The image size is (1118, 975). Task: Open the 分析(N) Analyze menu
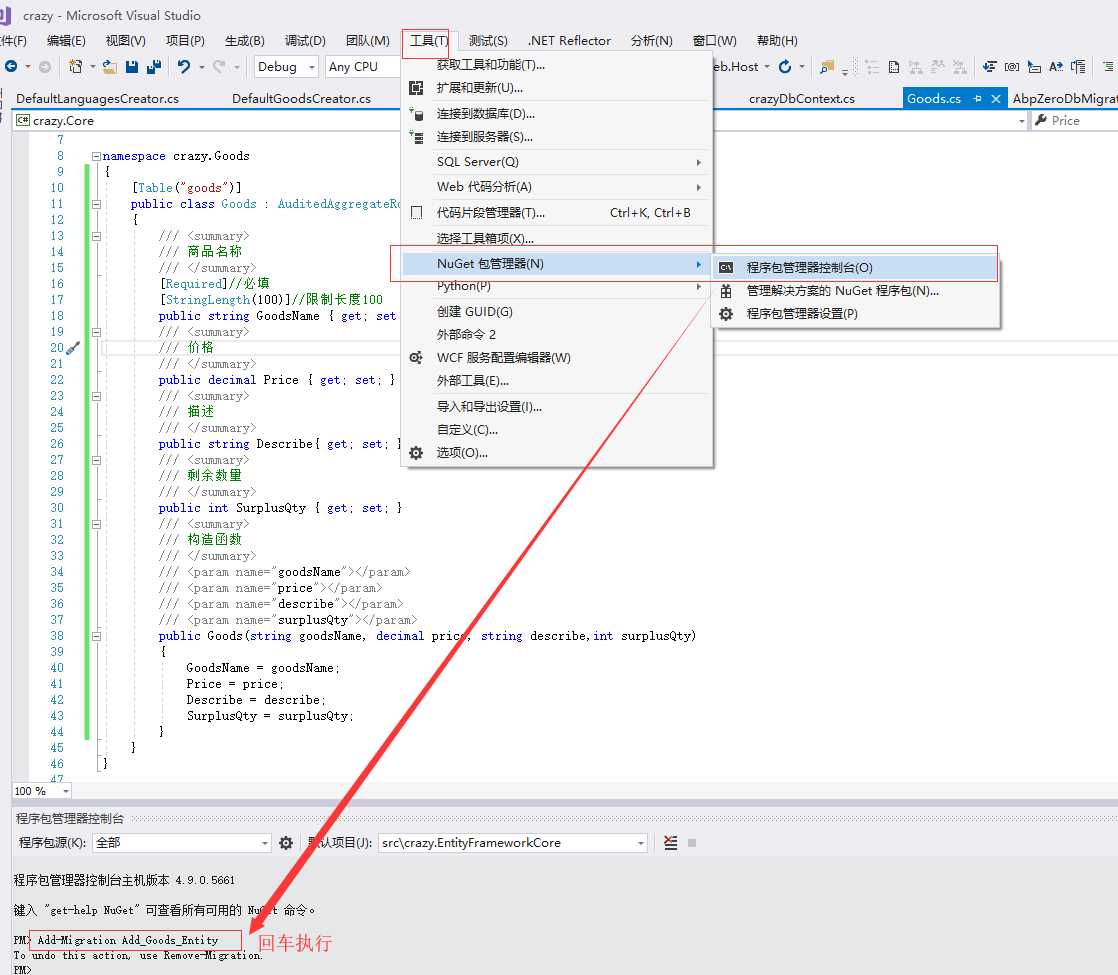point(651,41)
